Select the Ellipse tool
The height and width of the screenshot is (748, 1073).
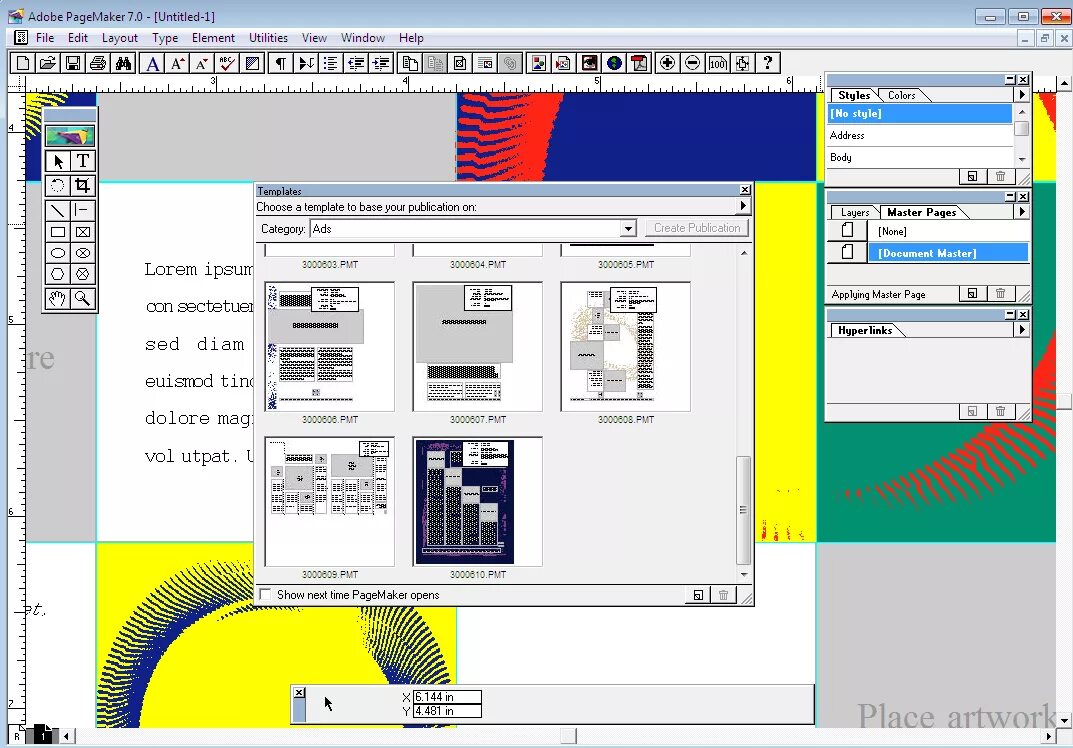coord(56,253)
